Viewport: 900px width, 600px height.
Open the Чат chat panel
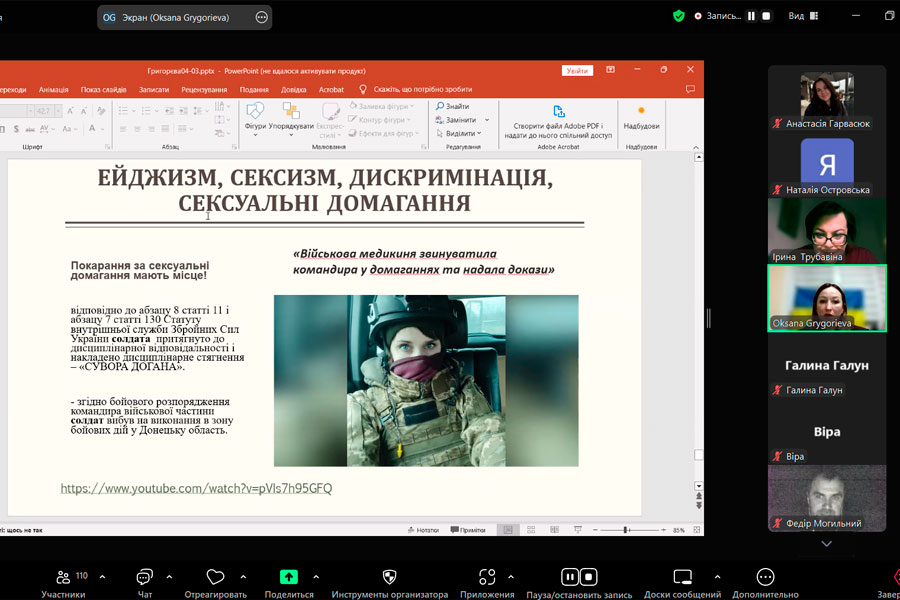[x=144, y=577]
